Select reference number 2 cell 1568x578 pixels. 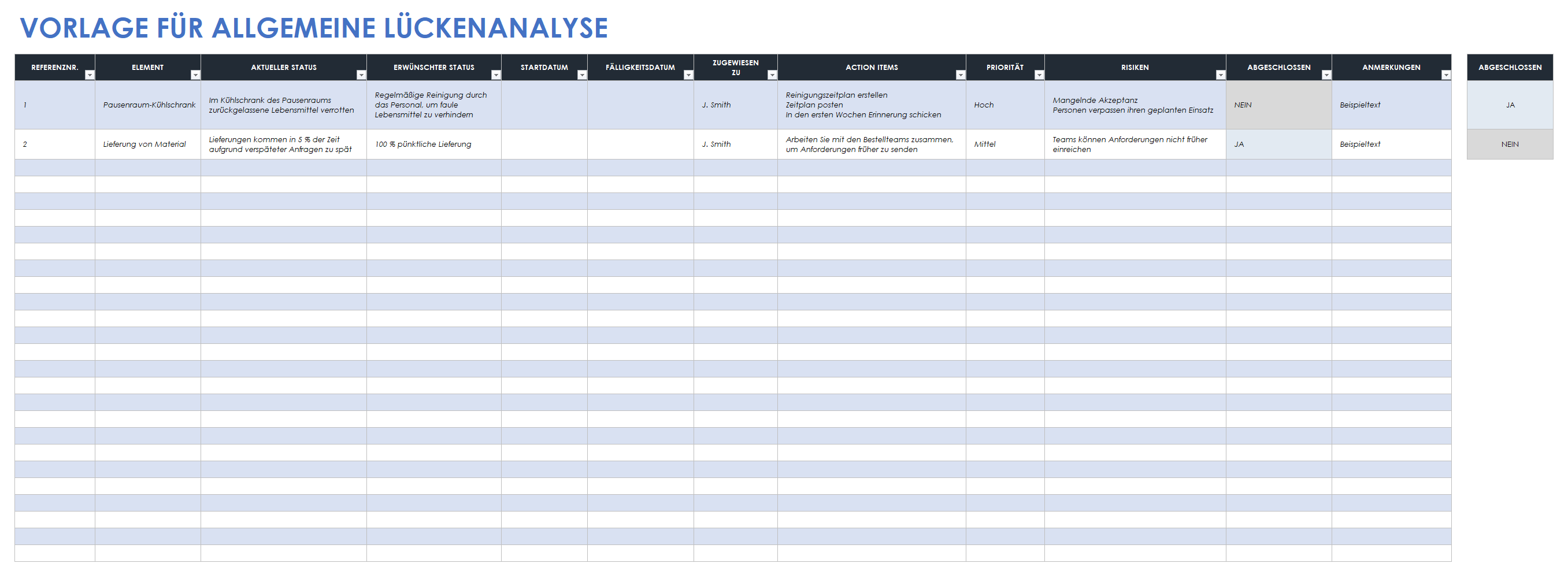point(55,144)
